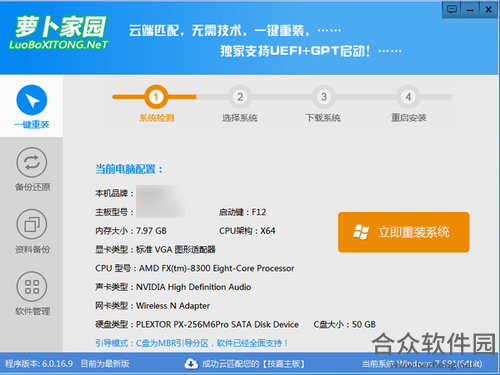
Task: Minimize the window with the dash button
Action: (470, 9)
